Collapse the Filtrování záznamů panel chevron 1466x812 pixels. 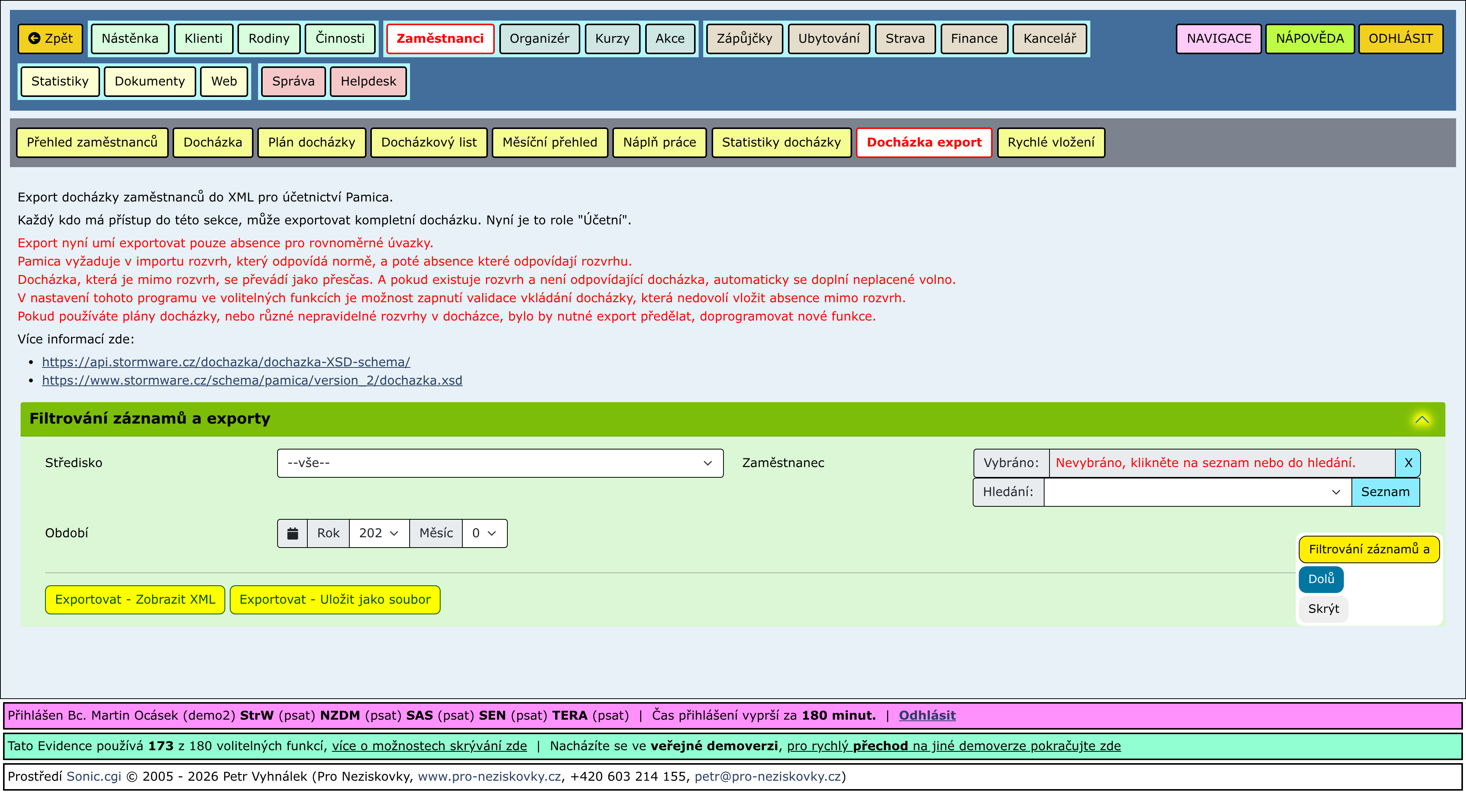pos(1422,420)
